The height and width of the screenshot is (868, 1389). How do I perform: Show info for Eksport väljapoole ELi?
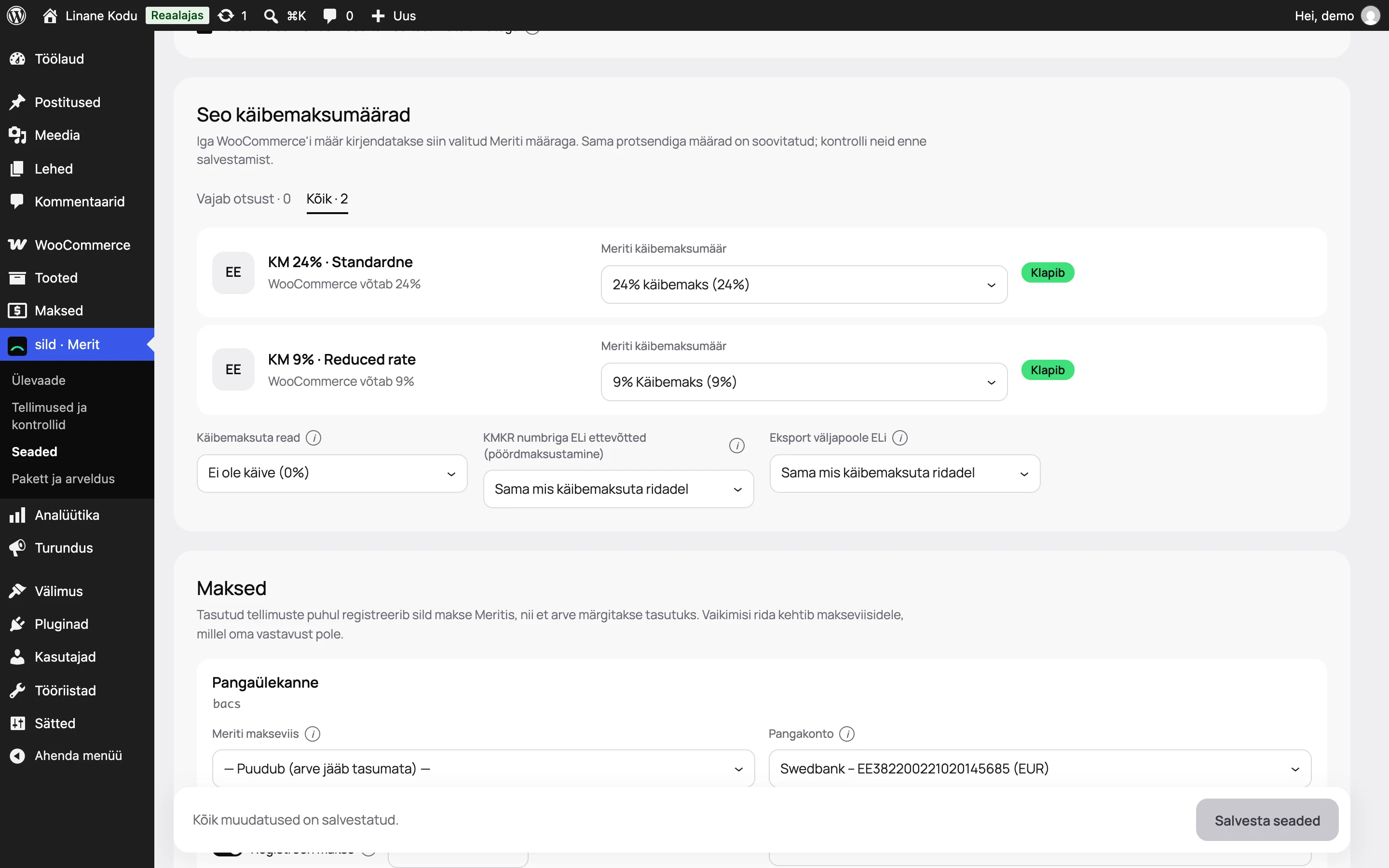point(900,438)
